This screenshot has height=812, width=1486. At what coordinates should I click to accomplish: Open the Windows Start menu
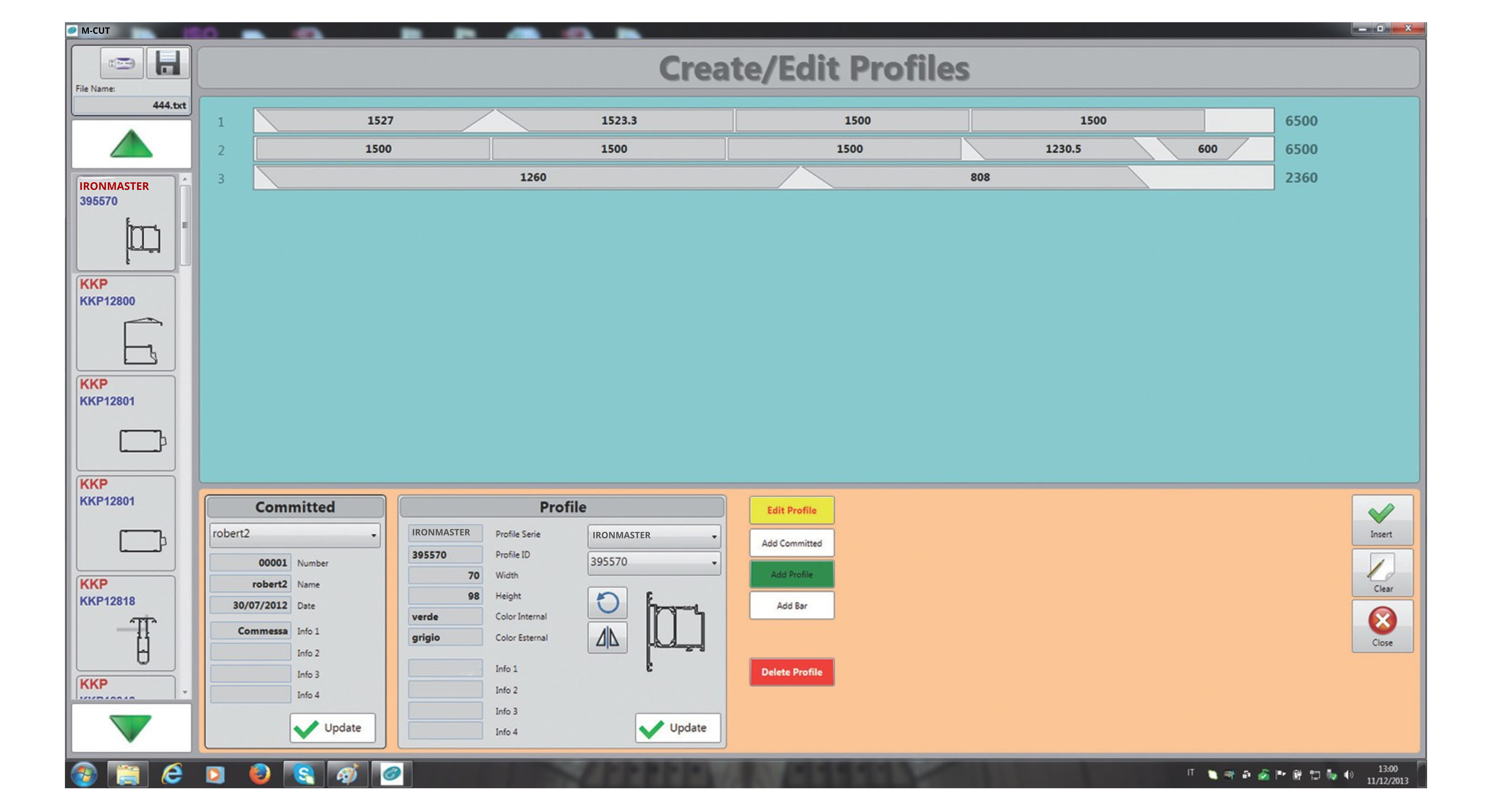tap(84, 774)
